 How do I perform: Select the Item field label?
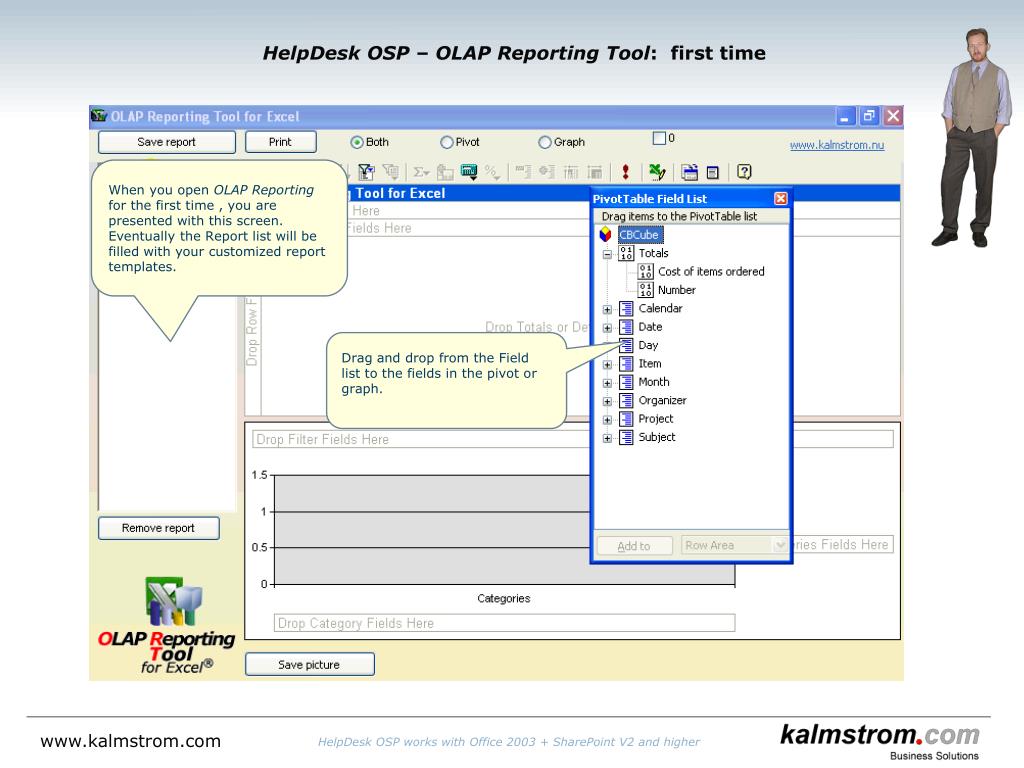pos(650,363)
